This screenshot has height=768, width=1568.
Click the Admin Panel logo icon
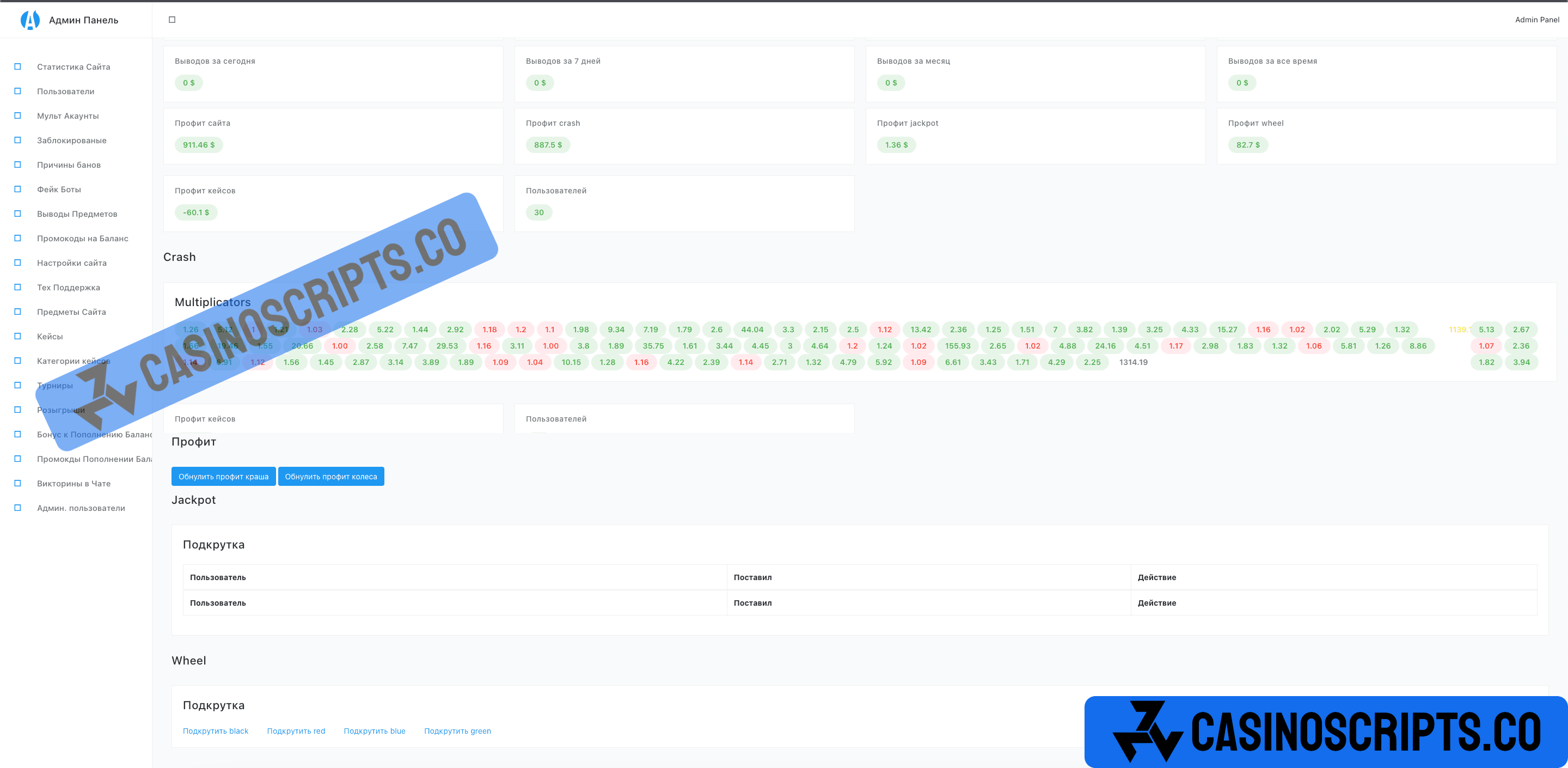pos(30,20)
